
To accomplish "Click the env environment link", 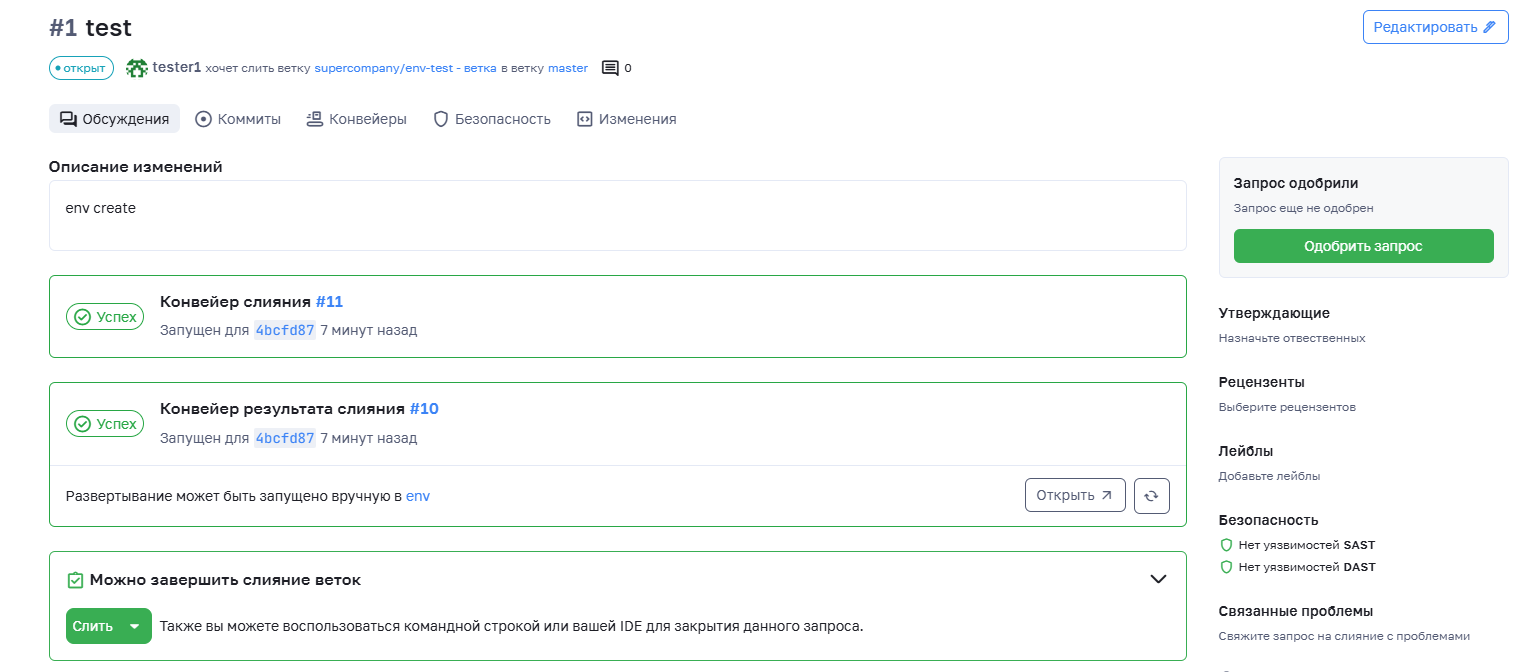I will [x=418, y=495].
